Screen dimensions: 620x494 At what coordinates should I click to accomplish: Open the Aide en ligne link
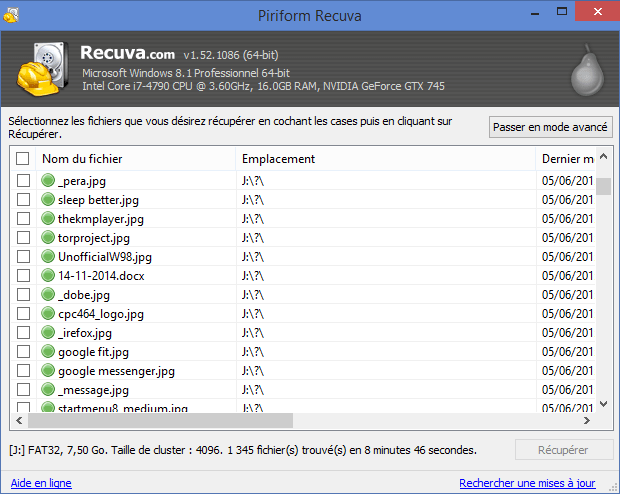[41, 483]
